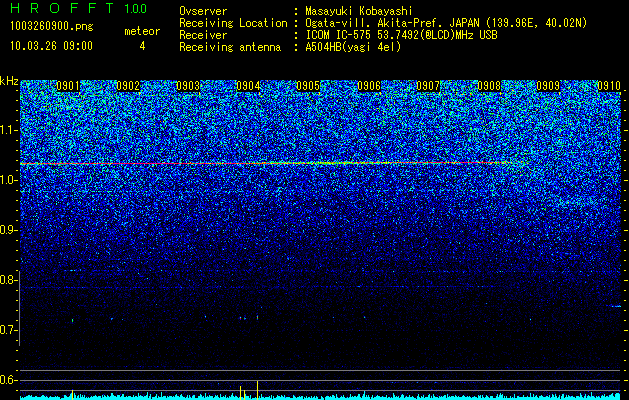Screen dimensions: 629x400
Task: Click the 0.7 kHz axis label
Action: (8, 330)
